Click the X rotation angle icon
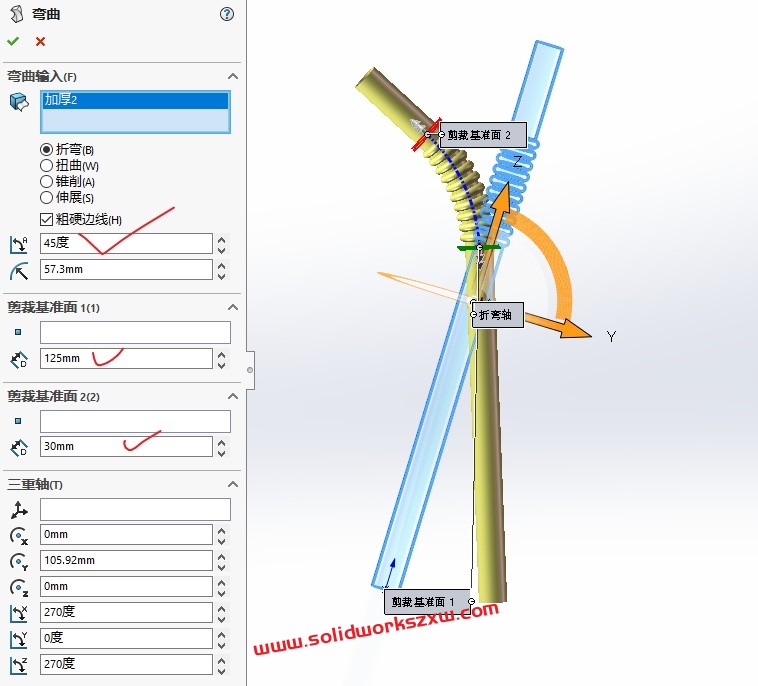This screenshot has height=686, width=758. (x=19, y=613)
